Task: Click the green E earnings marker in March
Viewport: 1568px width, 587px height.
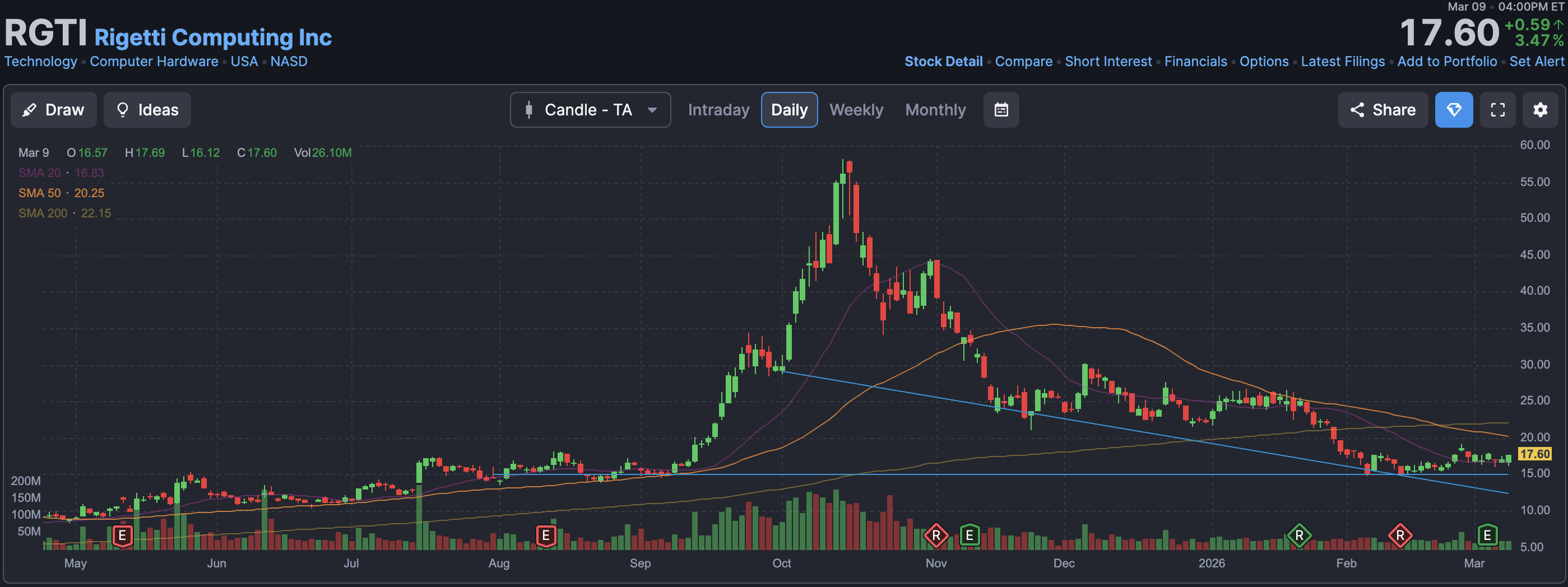Action: tap(1488, 535)
